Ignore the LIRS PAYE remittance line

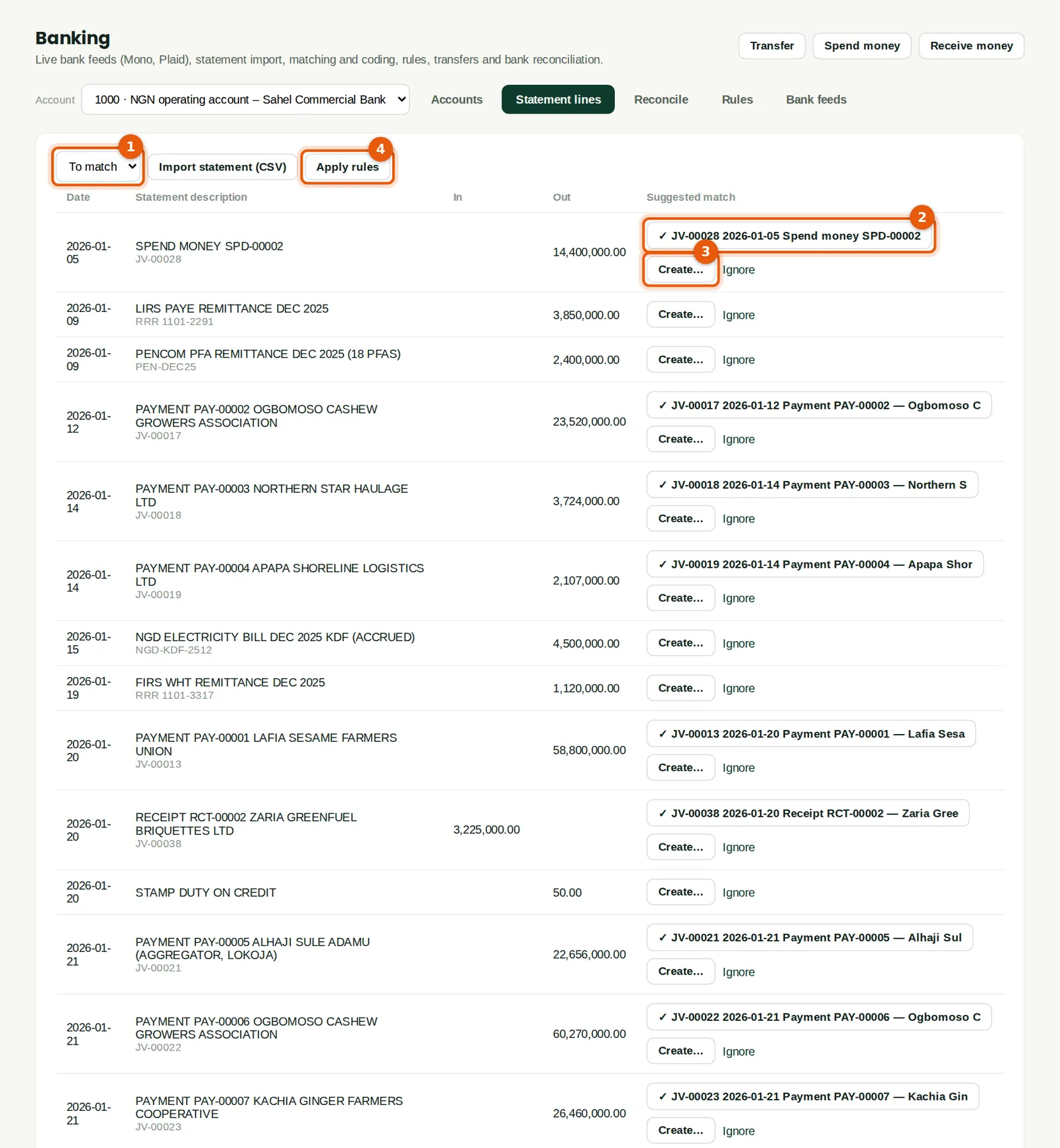pos(738,315)
